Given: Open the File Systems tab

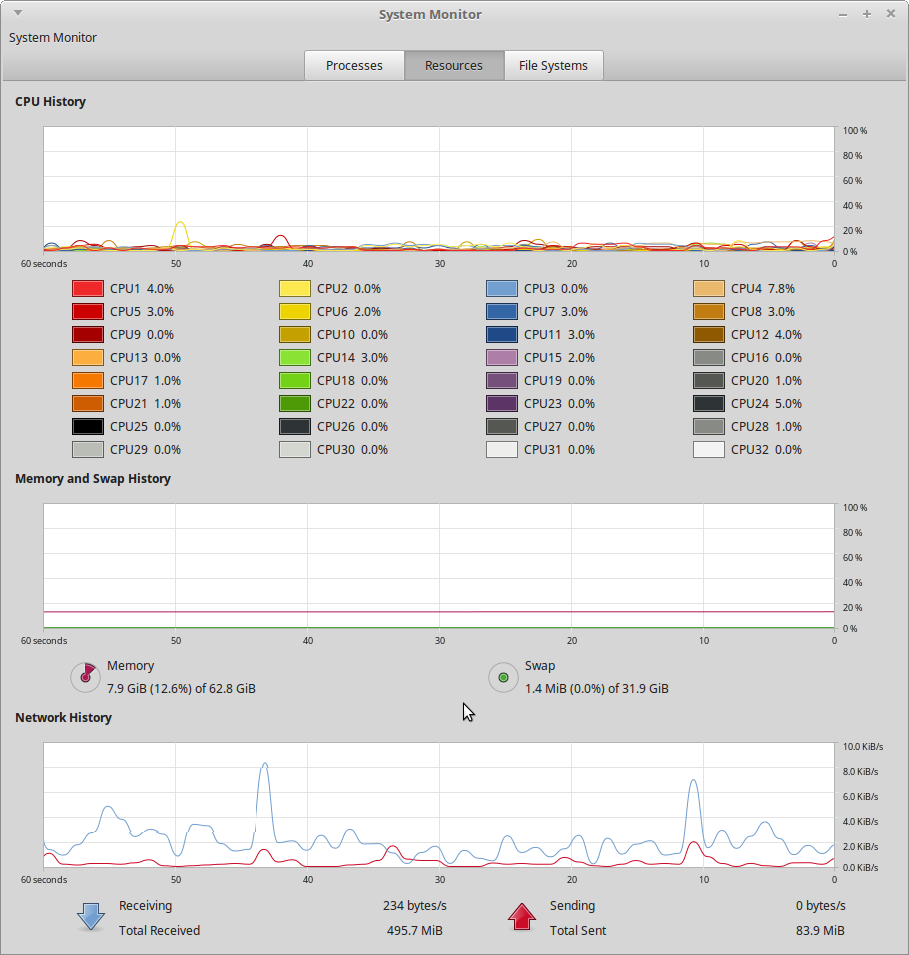Looking at the screenshot, I should pyautogui.click(x=553, y=65).
